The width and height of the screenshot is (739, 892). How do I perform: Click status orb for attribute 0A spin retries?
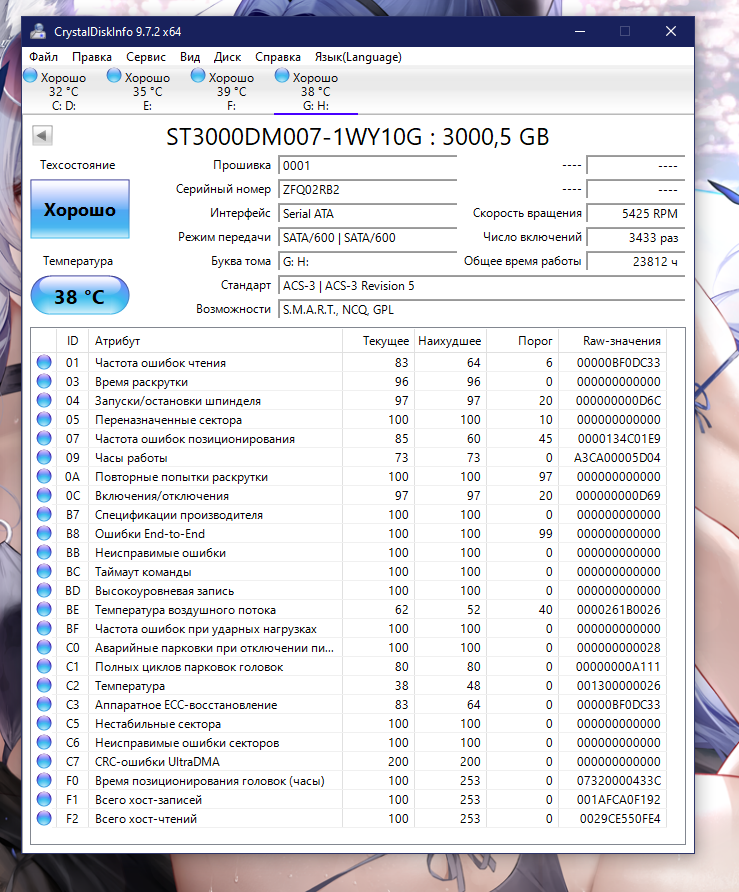click(x=44, y=476)
